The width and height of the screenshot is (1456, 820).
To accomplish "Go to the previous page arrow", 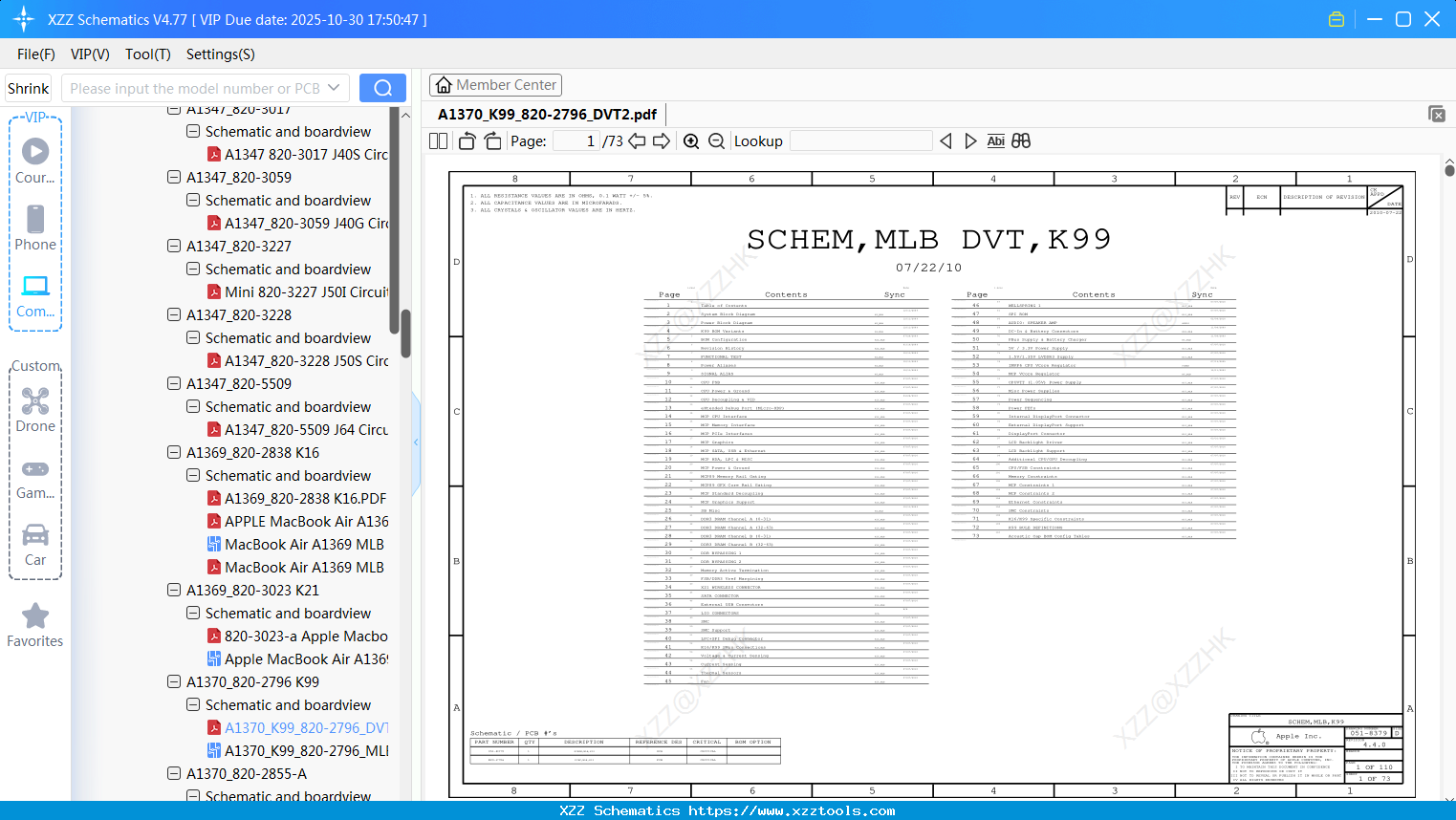I will coord(637,140).
